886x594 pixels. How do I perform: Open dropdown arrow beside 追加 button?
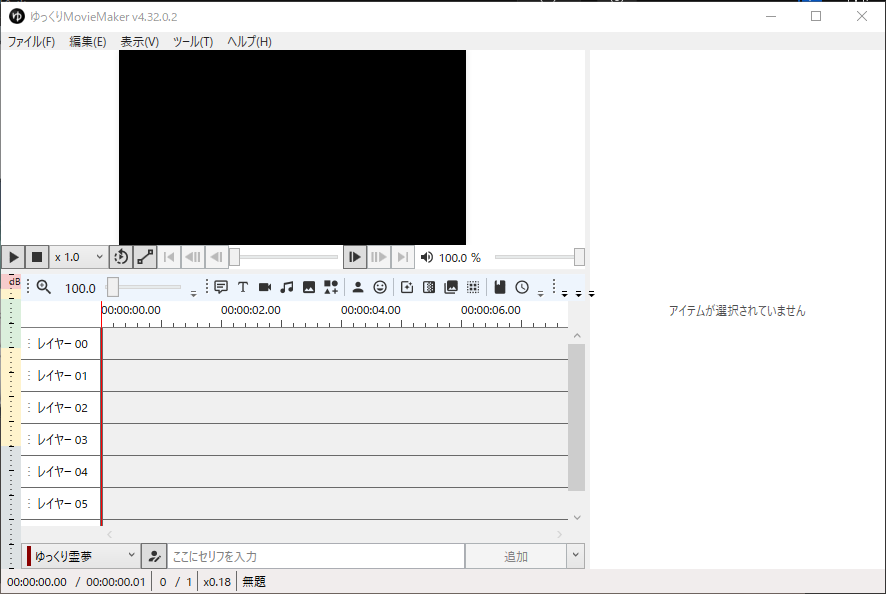575,556
